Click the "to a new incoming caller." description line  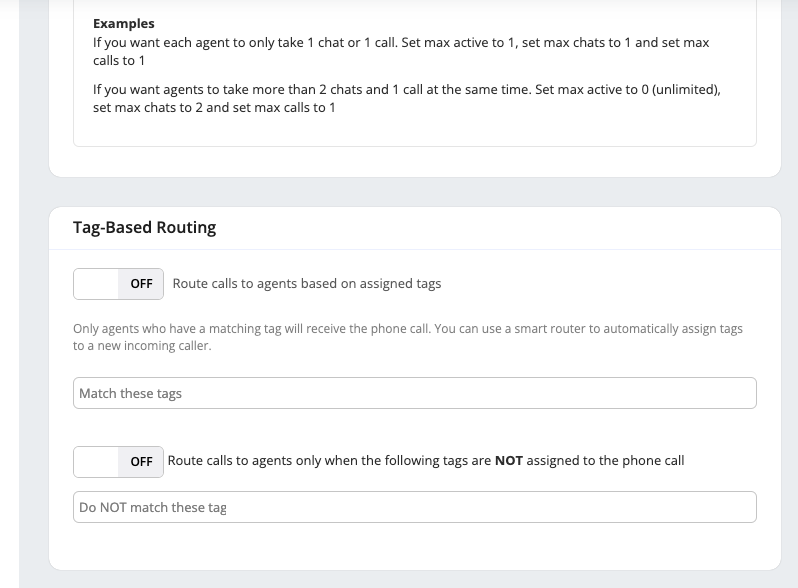[141, 346]
